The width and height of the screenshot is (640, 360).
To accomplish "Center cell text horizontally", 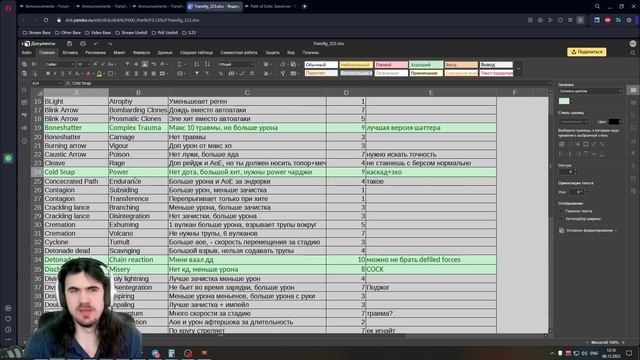I will point(136,73).
